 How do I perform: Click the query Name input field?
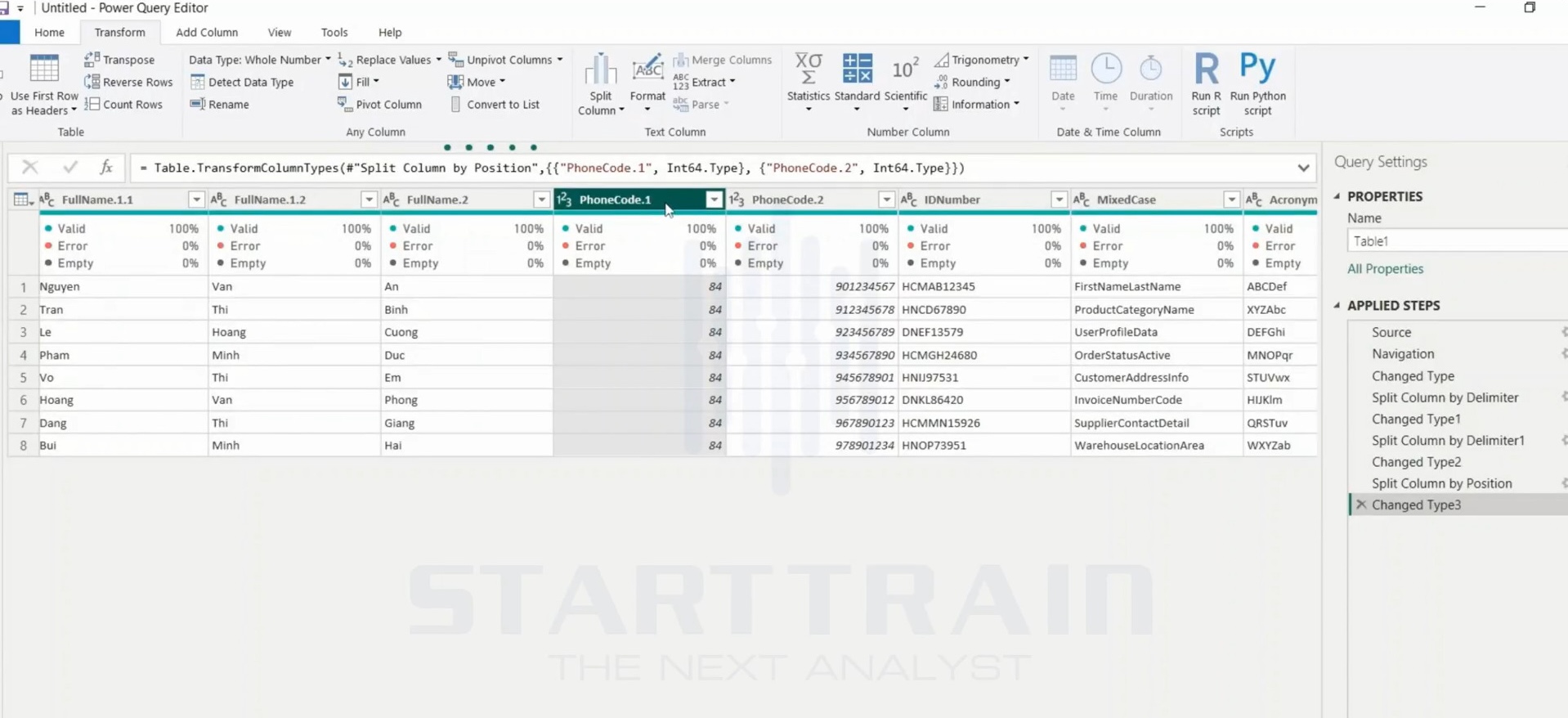[1457, 241]
